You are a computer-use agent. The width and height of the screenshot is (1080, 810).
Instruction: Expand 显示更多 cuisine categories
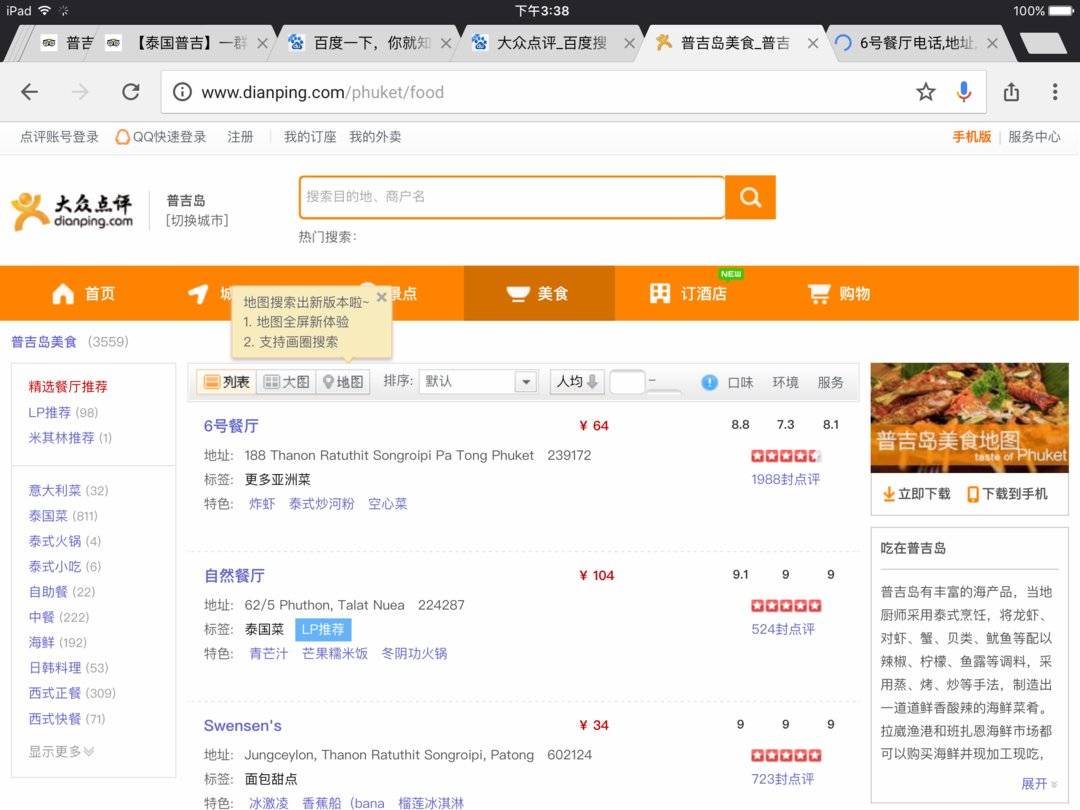click(x=61, y=751)
